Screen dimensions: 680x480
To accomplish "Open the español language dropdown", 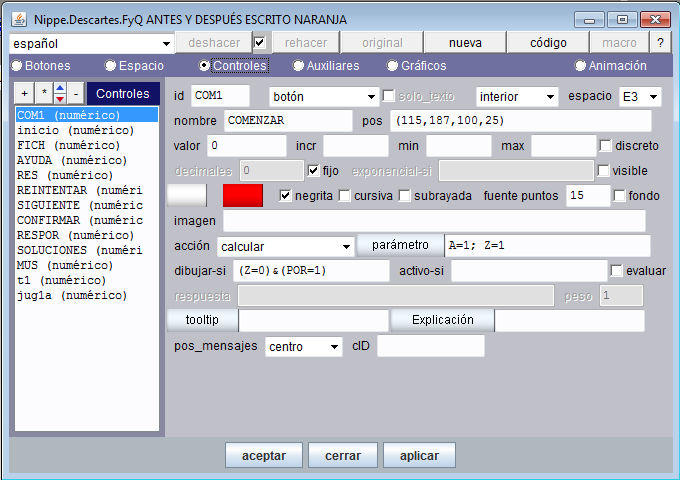I will 91,43.
